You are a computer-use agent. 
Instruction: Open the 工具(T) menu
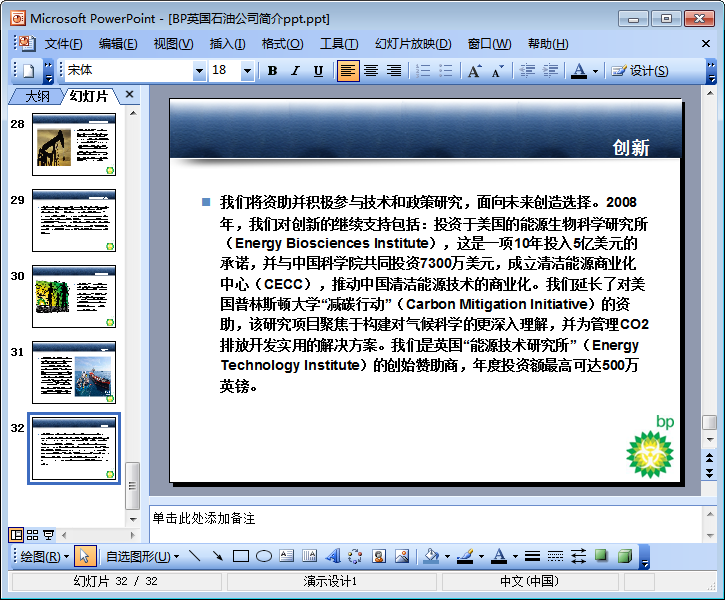point(339,44)
